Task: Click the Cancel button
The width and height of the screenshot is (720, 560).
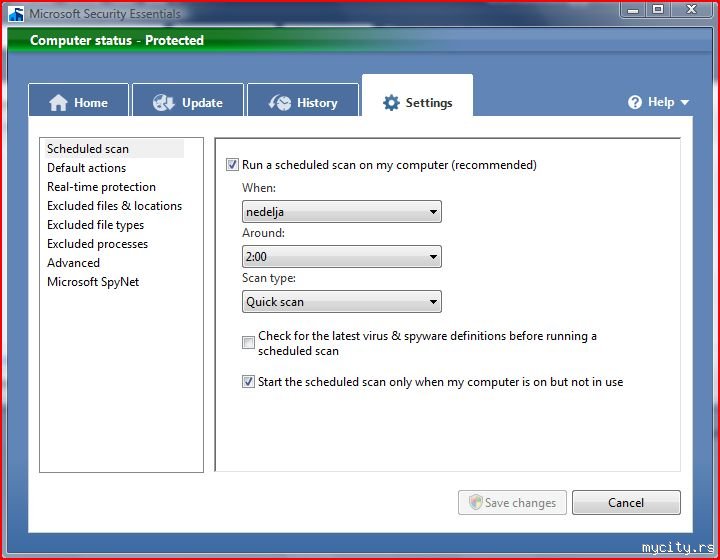Action: (x=626, y=502)
